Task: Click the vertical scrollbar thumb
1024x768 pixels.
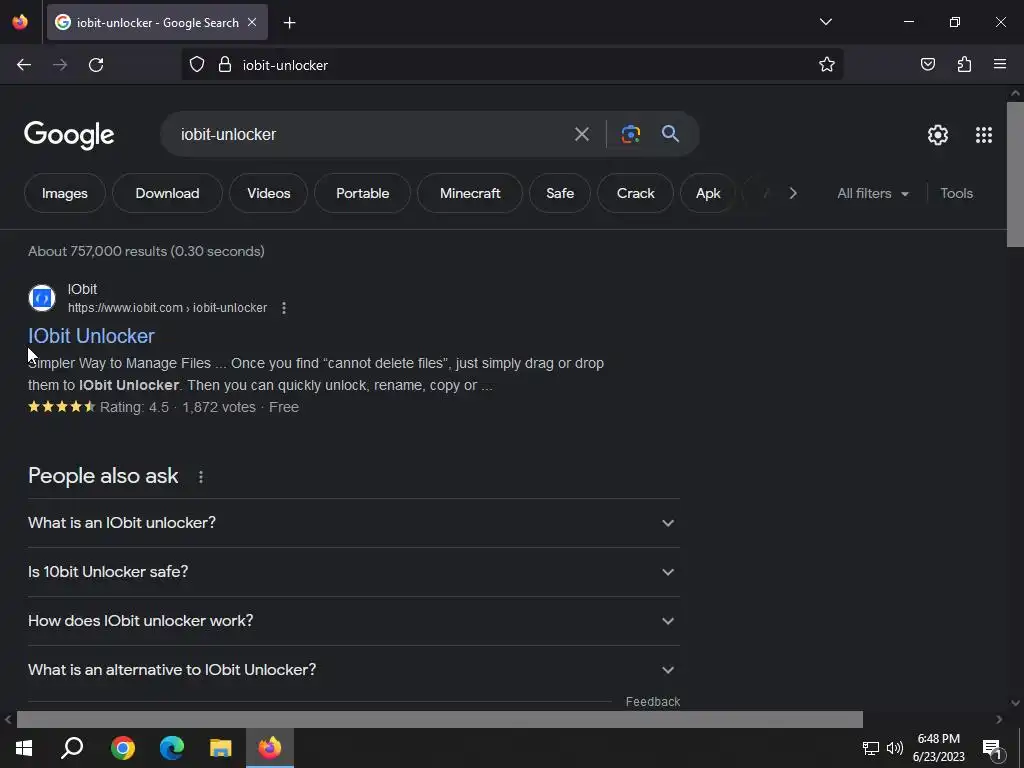Action: point(1015,174)
